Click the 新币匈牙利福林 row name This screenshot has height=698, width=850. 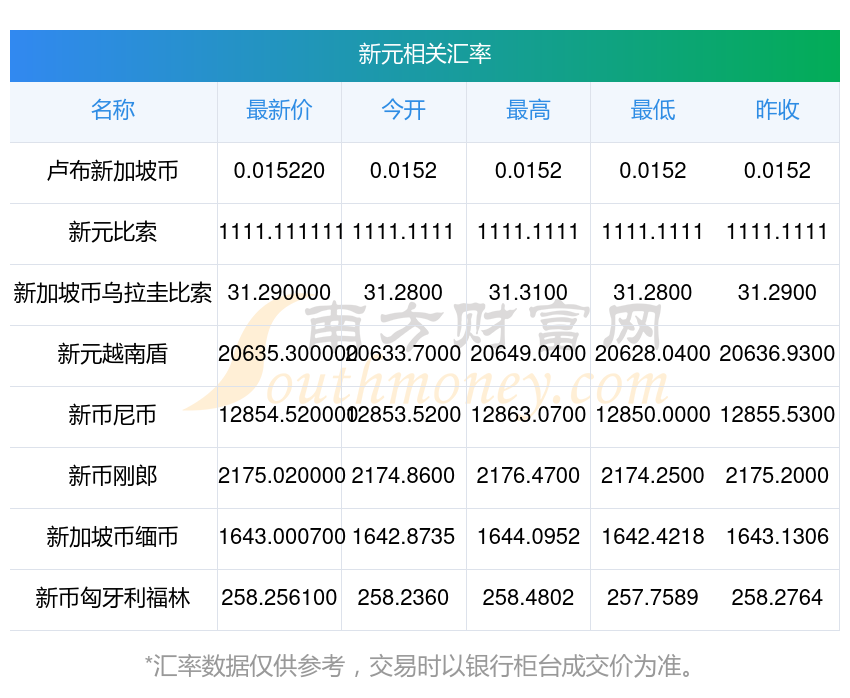pyautogui.click(x=113, y=598)
